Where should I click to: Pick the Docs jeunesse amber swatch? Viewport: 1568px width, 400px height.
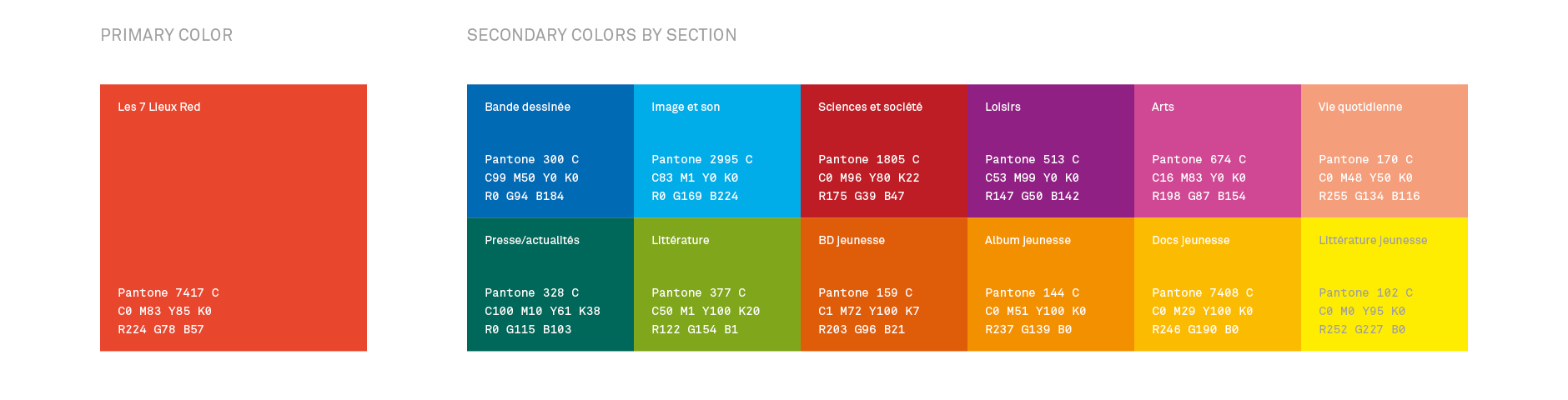coord(1218,267)
